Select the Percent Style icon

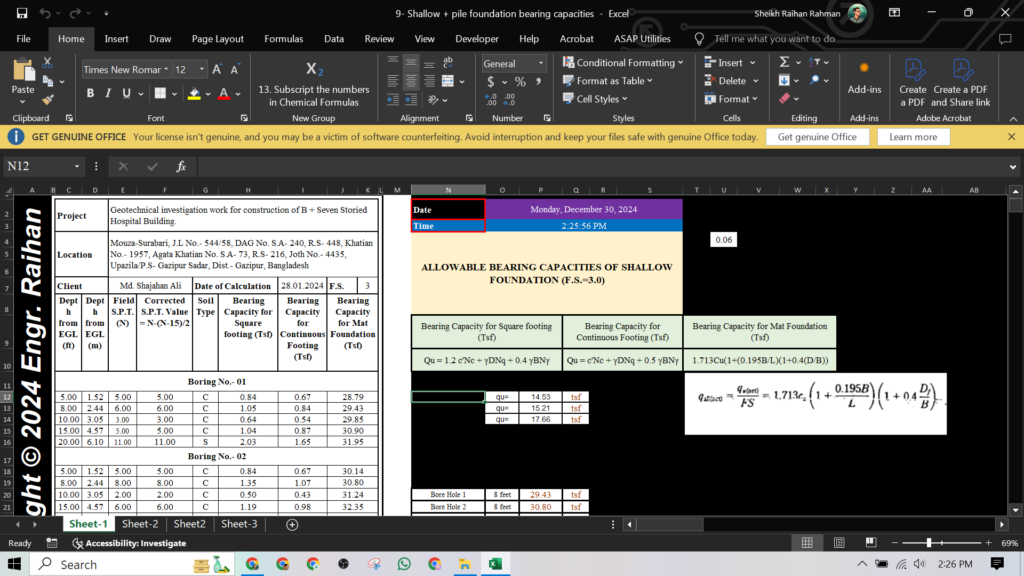(x=521, y=81)
